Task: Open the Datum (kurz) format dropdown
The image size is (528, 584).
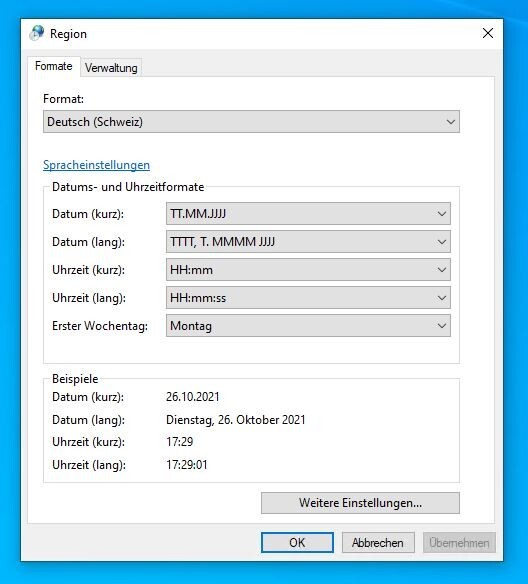Action: (x=308, y=213)
